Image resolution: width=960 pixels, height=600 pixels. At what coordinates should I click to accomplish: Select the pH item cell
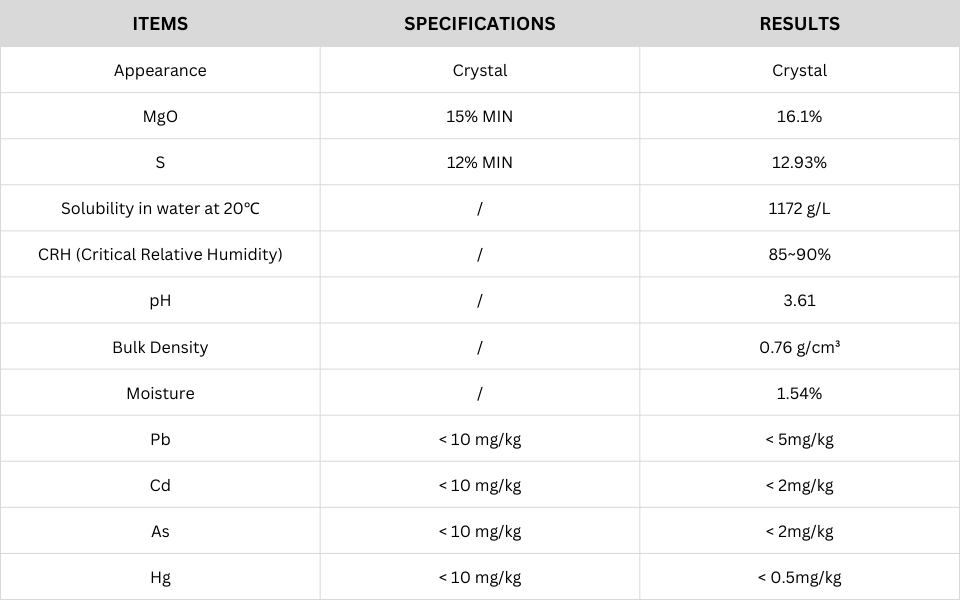pyautogui.click(x=160, y=300)
